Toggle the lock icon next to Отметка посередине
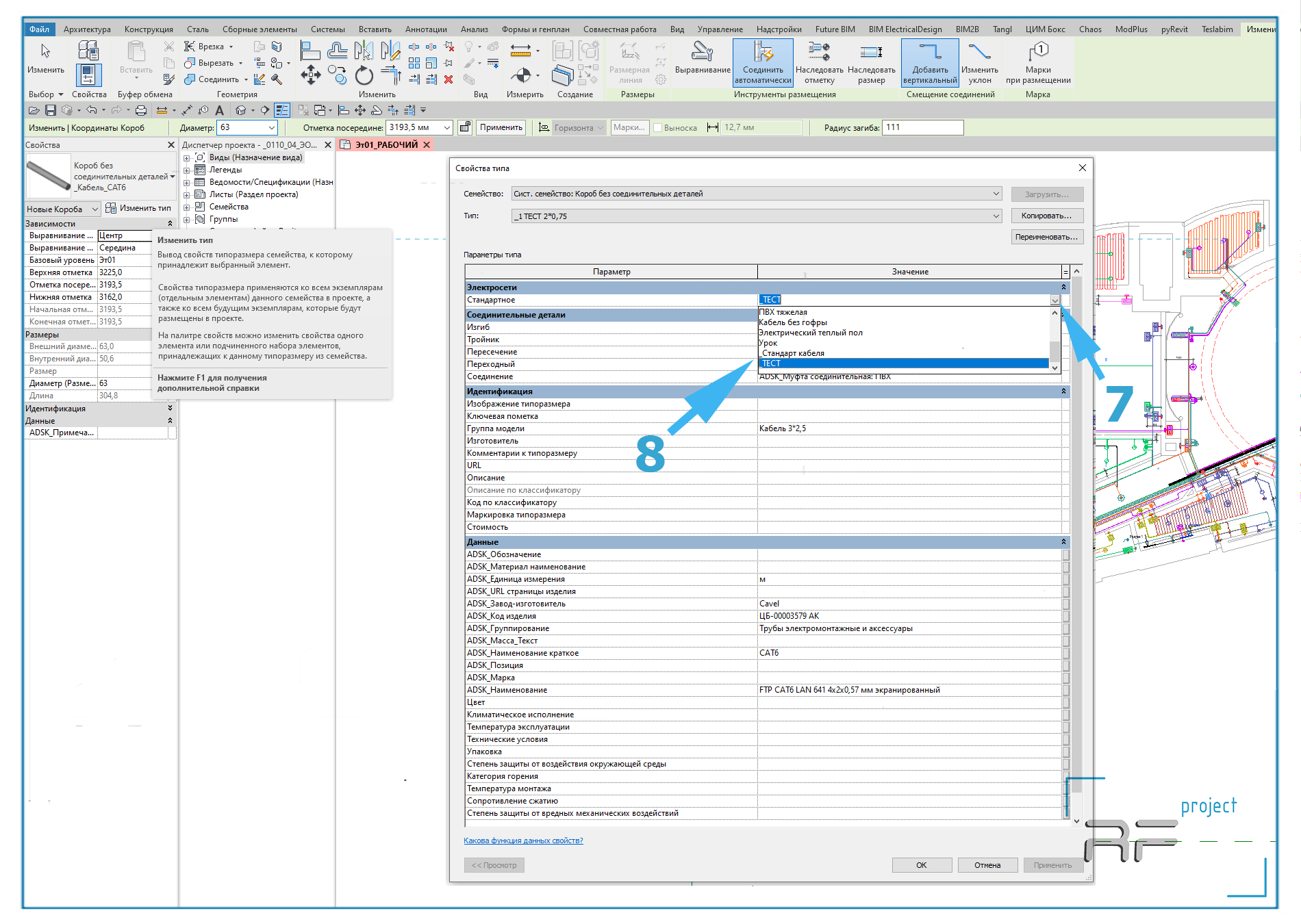This screenshot has height=924, width=1301. pos(465,127)
